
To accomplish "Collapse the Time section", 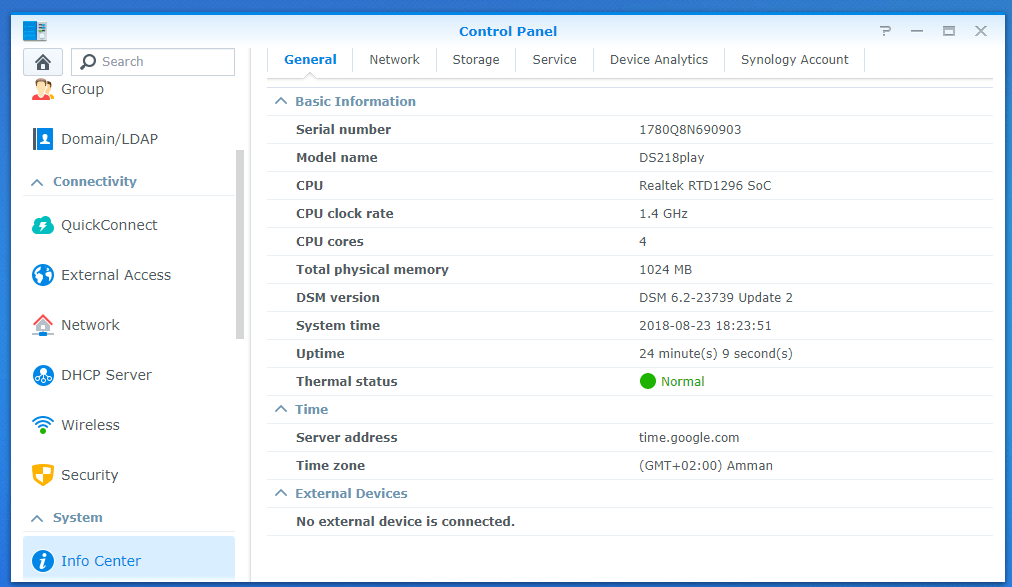I will pyautogui.click(x=281, y=410).
